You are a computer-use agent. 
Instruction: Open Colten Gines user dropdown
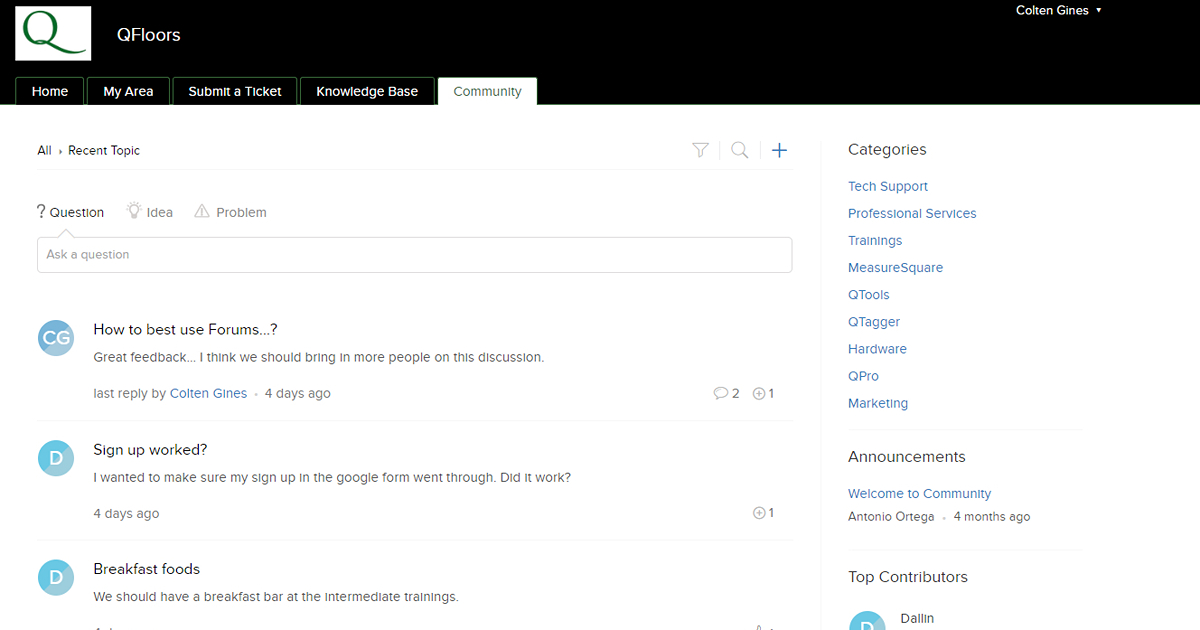point(1059,10)
